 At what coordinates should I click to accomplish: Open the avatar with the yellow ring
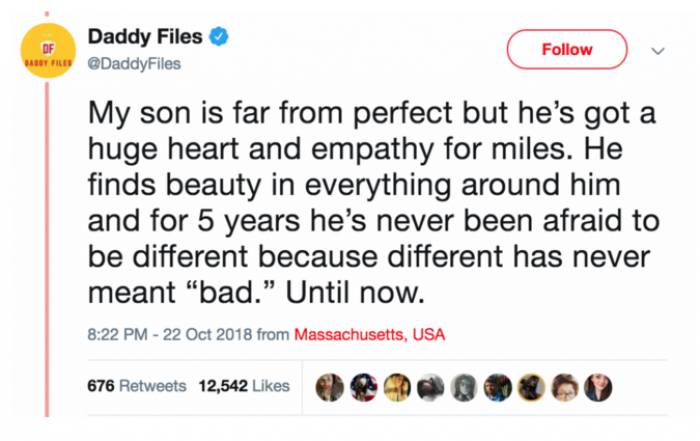[533, 387]
